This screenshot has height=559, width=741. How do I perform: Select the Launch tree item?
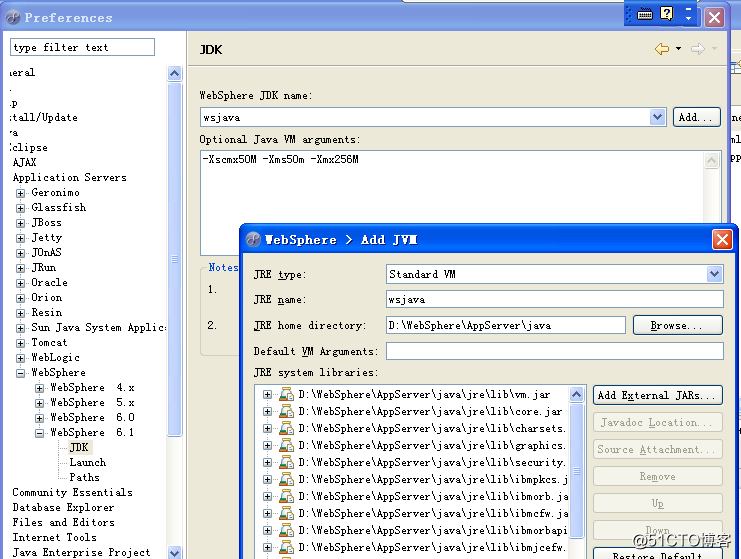click(88, 462)
